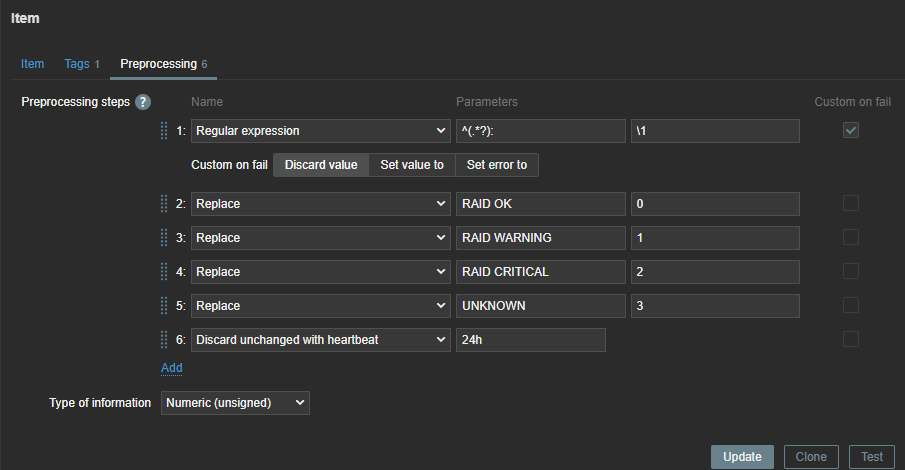This screenshot has height=470, width=905.
Task: Click the drag handle for step 3
Action: click(x=164, y=238)
